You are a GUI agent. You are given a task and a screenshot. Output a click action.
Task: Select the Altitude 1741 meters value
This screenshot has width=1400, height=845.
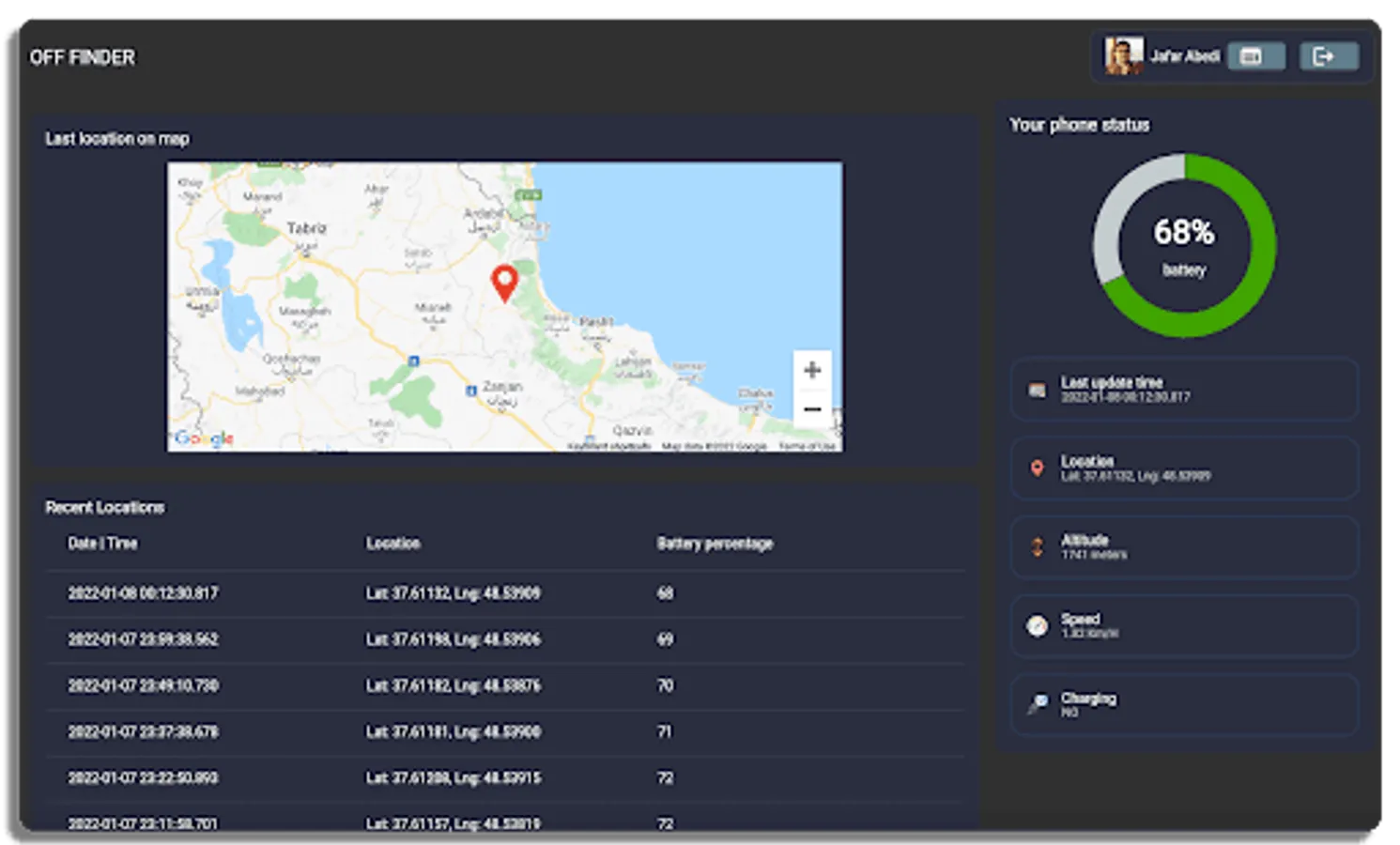1094,555
